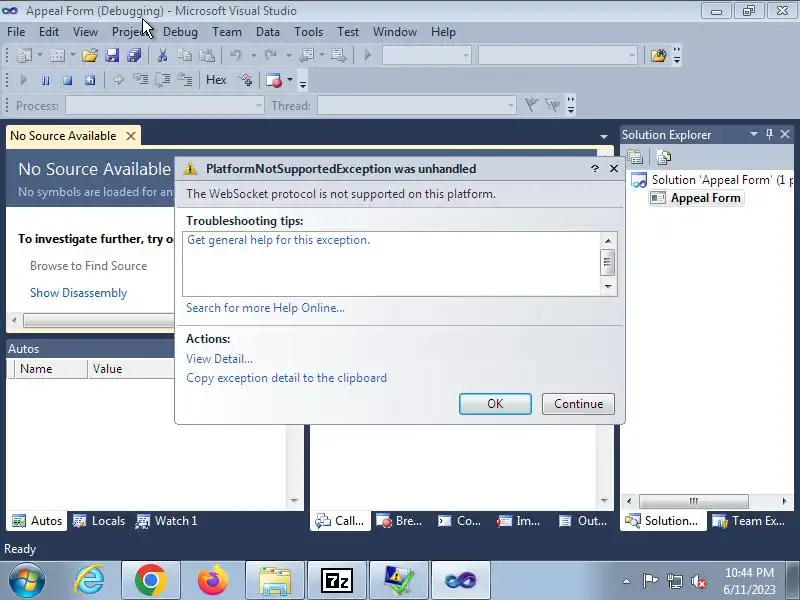Screen dimensions: 800x600
Task: Toggle the Solution Explorer auto-hide pin
Action: pos(769,134)
